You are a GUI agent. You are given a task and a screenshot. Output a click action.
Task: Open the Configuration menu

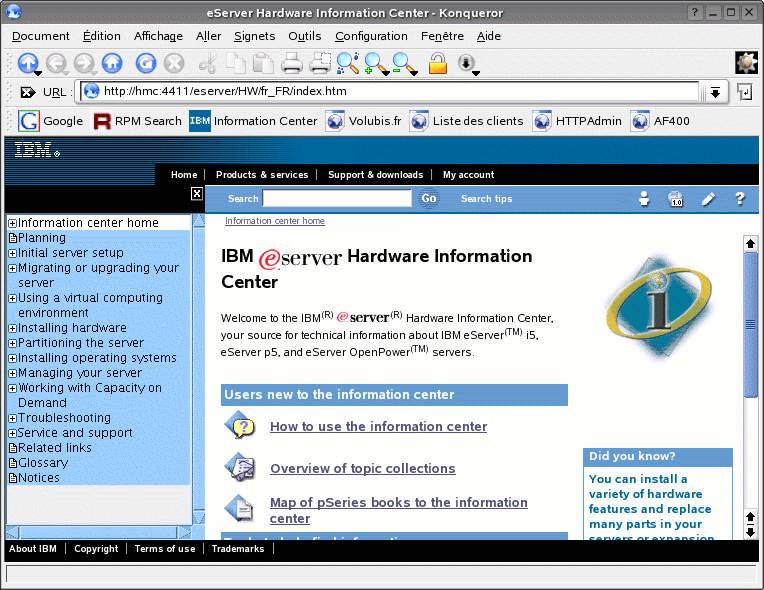pyautogui.click(x=371, y=36)
